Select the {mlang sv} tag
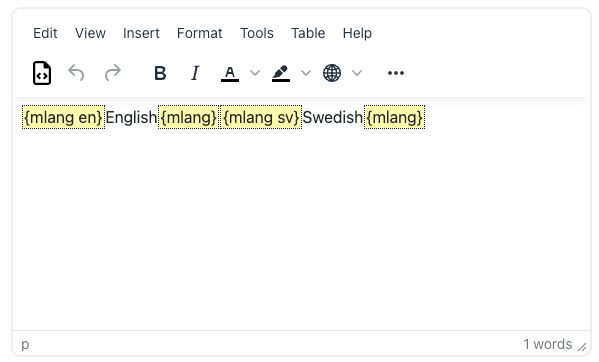This screenshot has height=362, width=599. [261, 117]
